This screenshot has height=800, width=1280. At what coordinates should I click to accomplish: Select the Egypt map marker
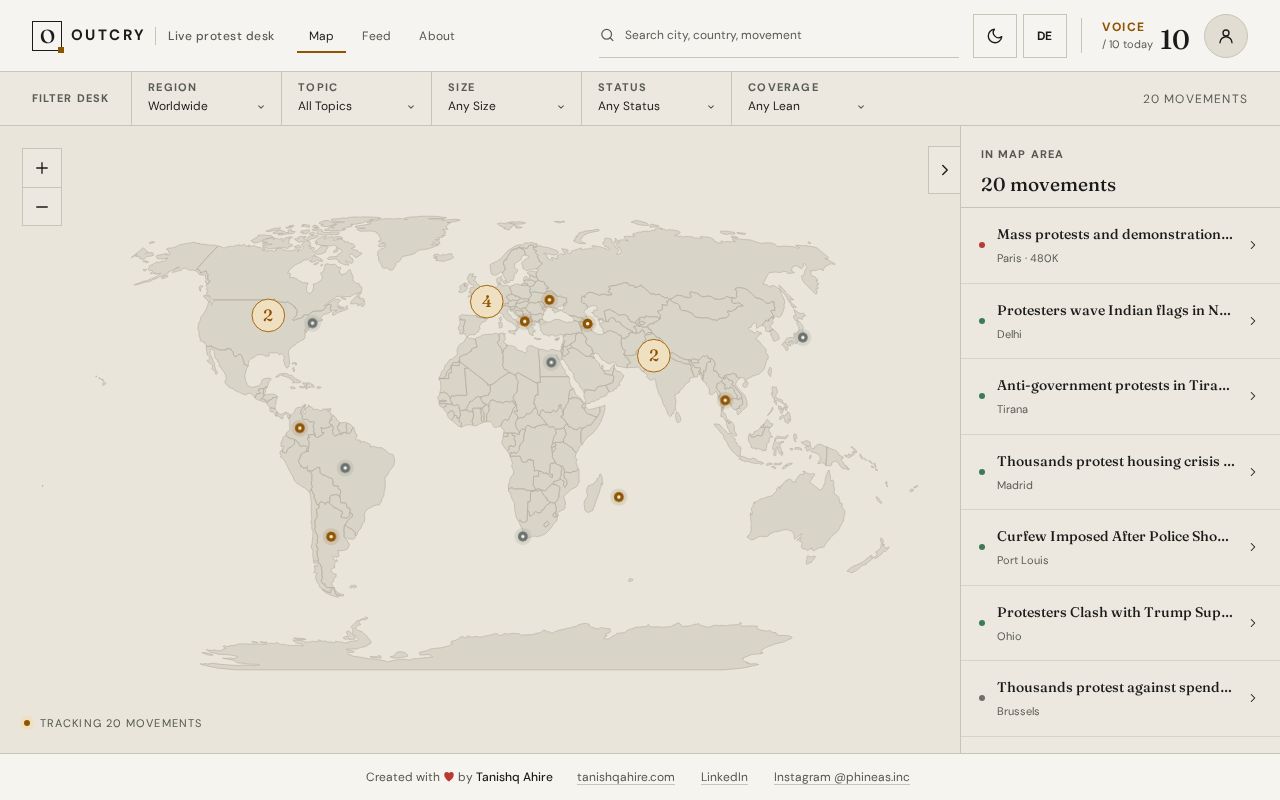[551, 362]
